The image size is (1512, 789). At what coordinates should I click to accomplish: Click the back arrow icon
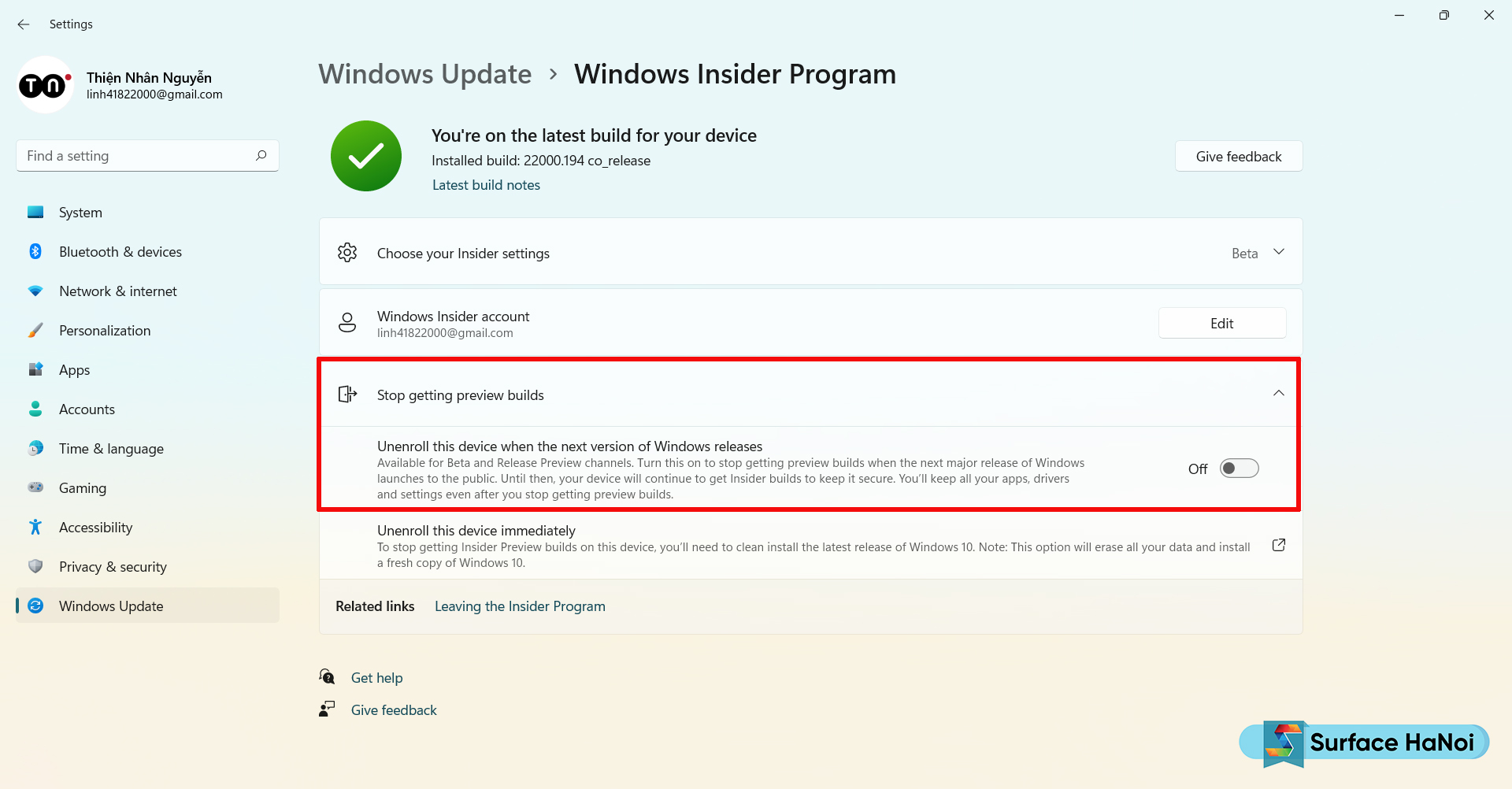click(24, 24)
